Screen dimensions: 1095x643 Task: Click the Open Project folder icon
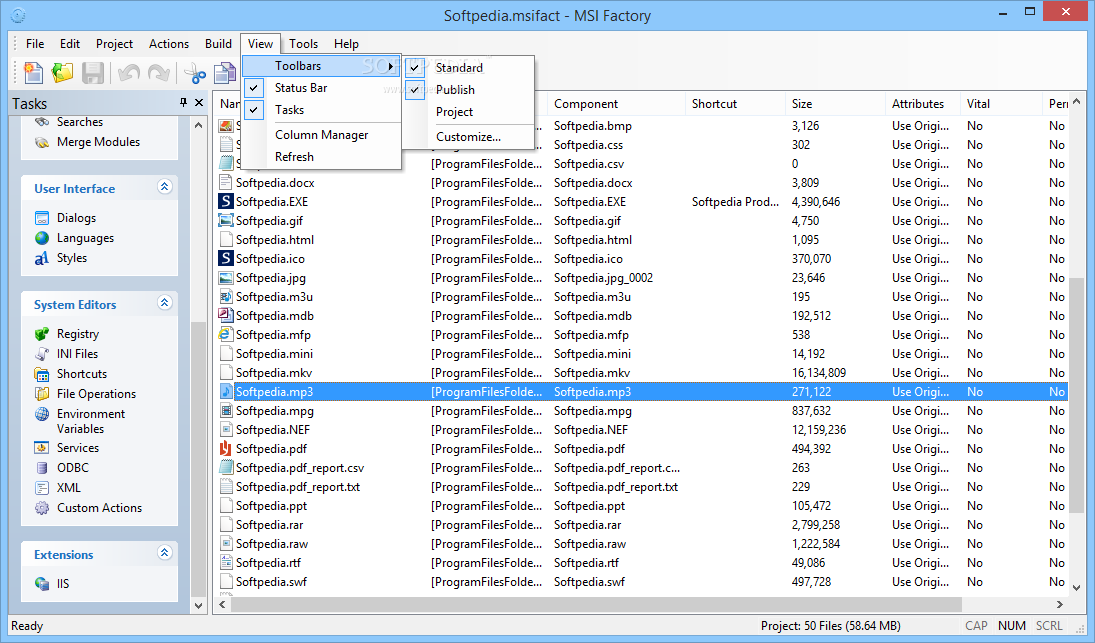(62, 73)
